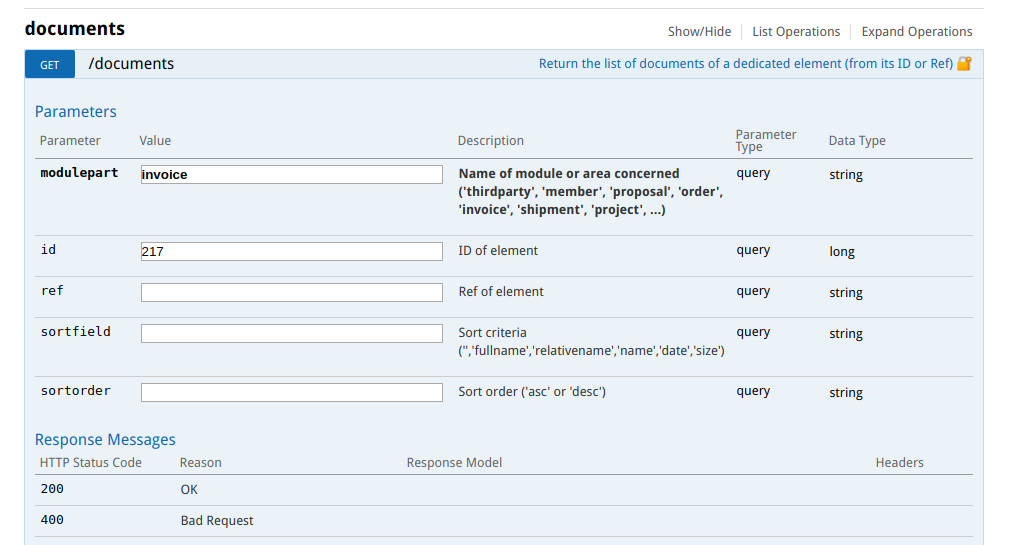Screen dimensions: 1014x545
Task: Click the 'Reason' column header
Action: pyautogui.click(x=200, y=462)
